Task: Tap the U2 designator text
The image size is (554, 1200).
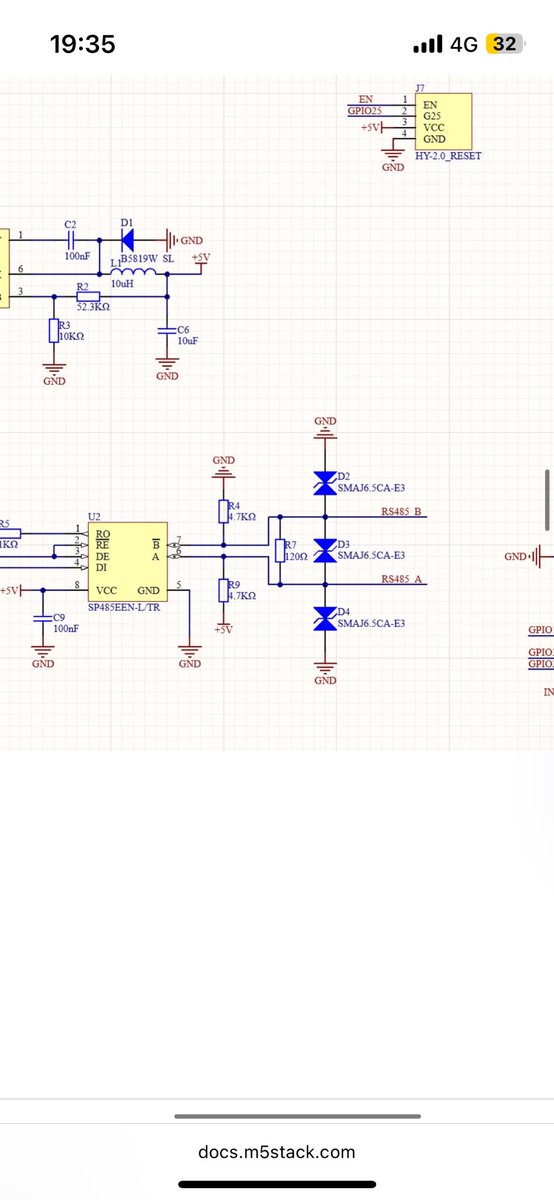Action: [94, 516]
